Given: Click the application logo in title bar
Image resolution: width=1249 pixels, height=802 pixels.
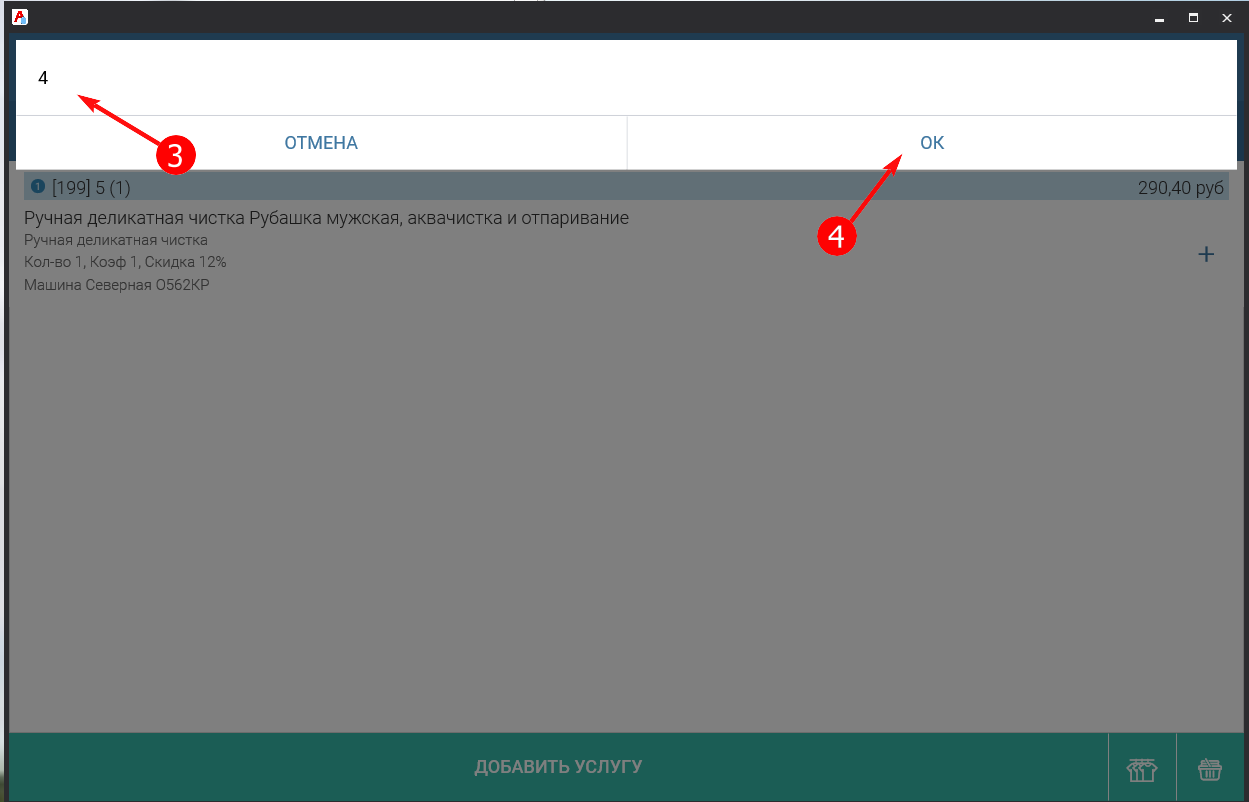Looking at the screenshot, I should coord(19,17).
